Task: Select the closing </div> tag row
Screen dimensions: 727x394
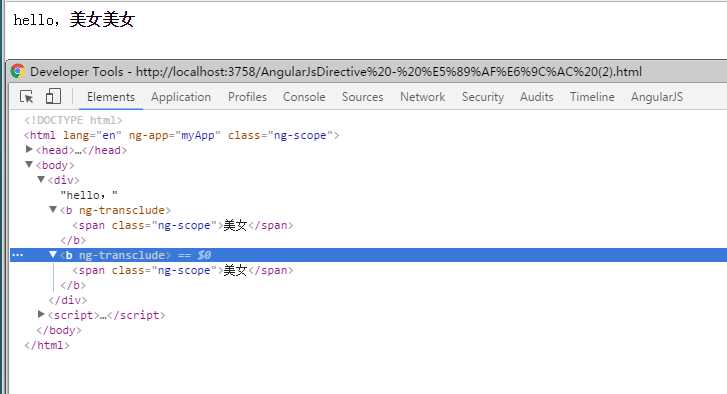Action: pos(68,300)
